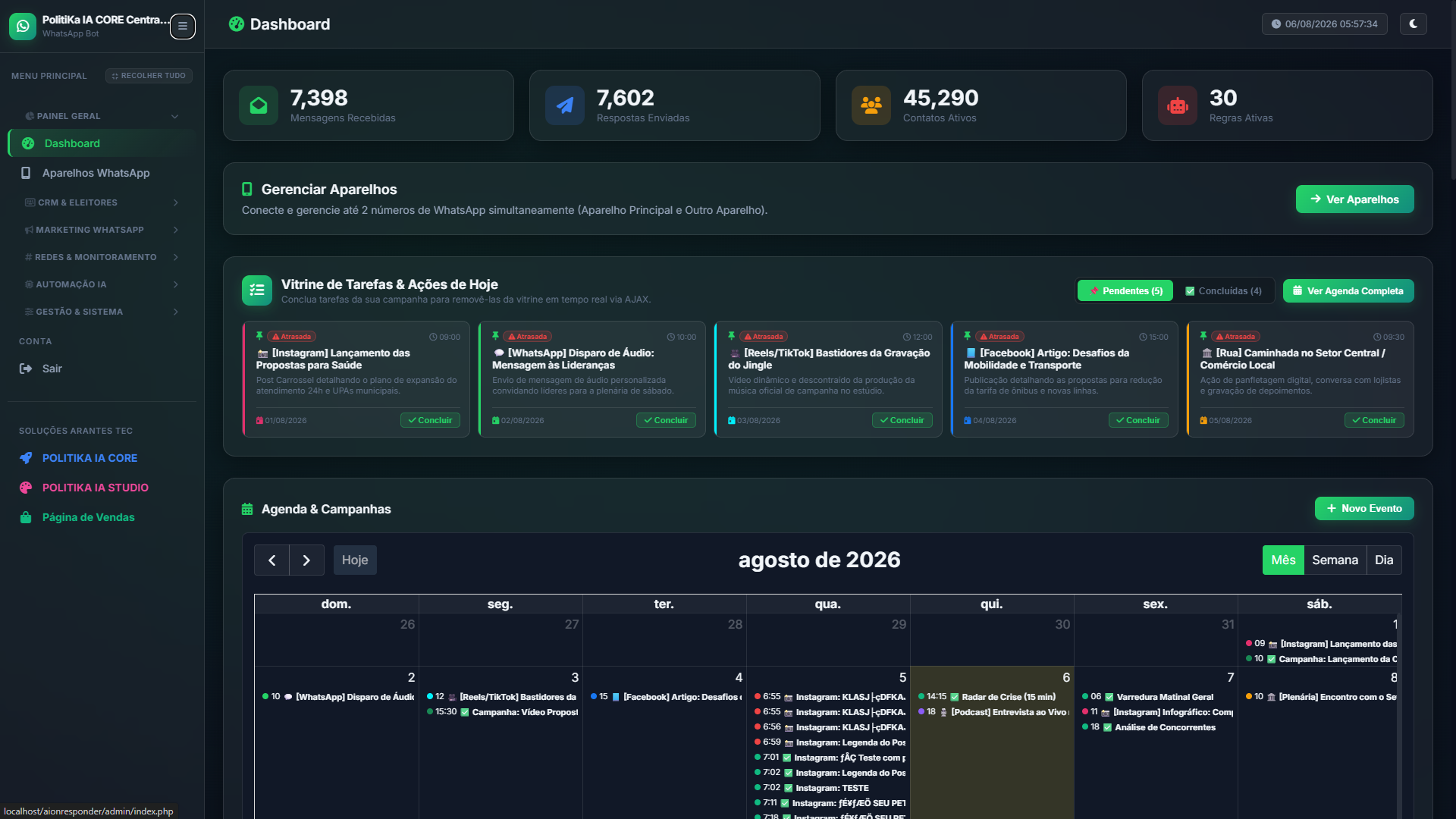Click the WhatsApp logo in sidebar header
This screenshot has height=819, width=1456.
23,26
